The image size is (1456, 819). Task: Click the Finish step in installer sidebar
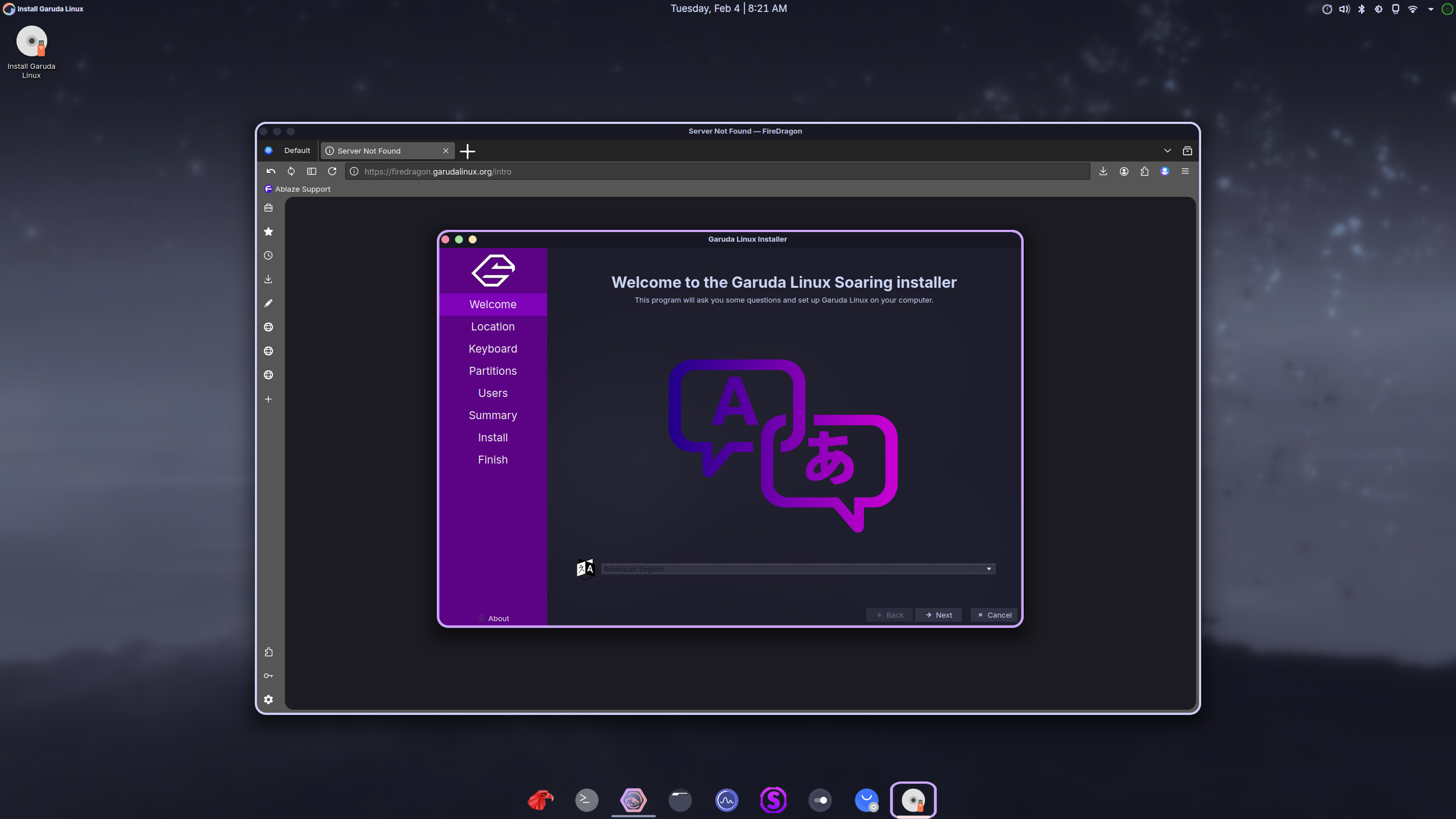point(493,460)
